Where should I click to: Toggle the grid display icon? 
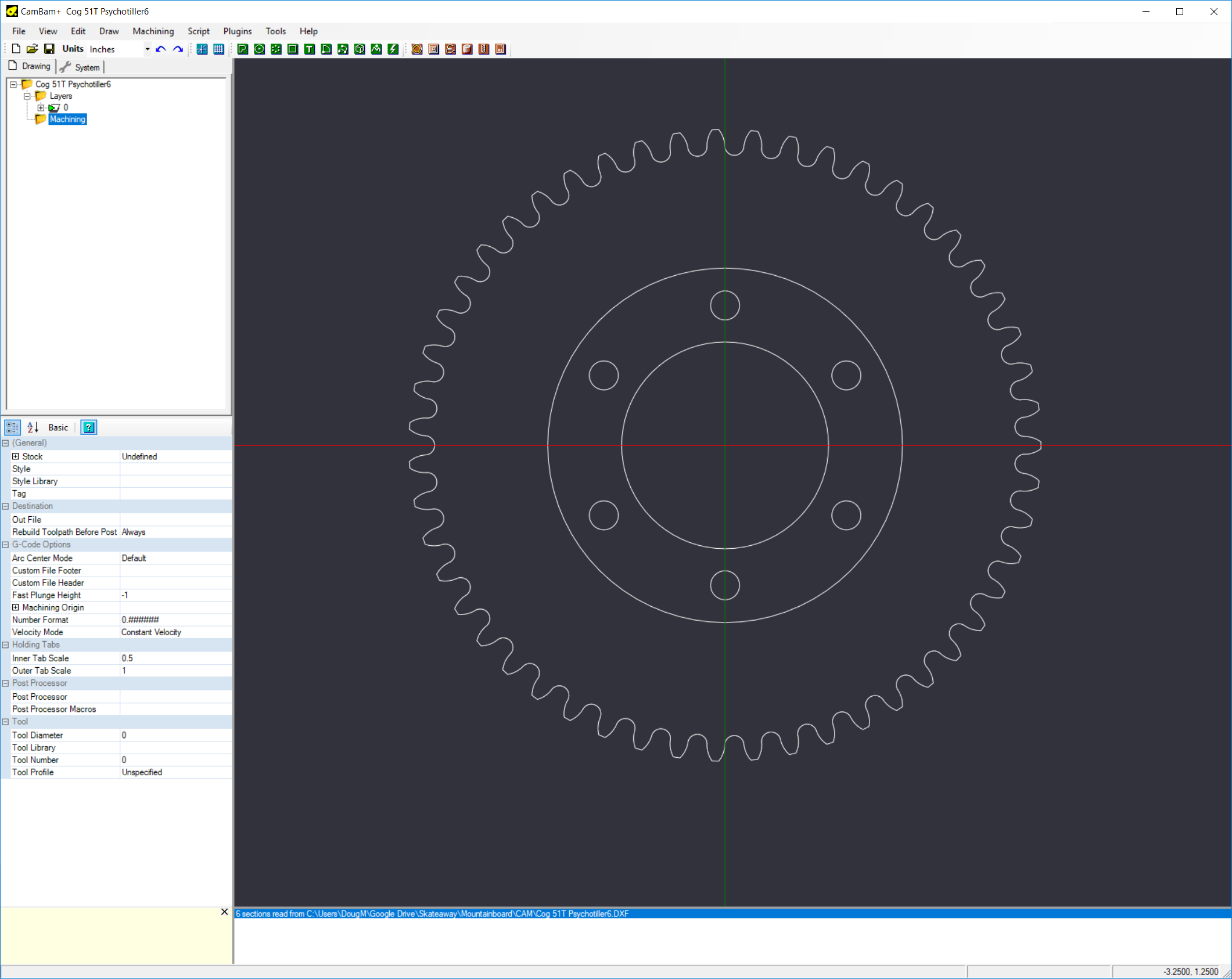[218, 49]
